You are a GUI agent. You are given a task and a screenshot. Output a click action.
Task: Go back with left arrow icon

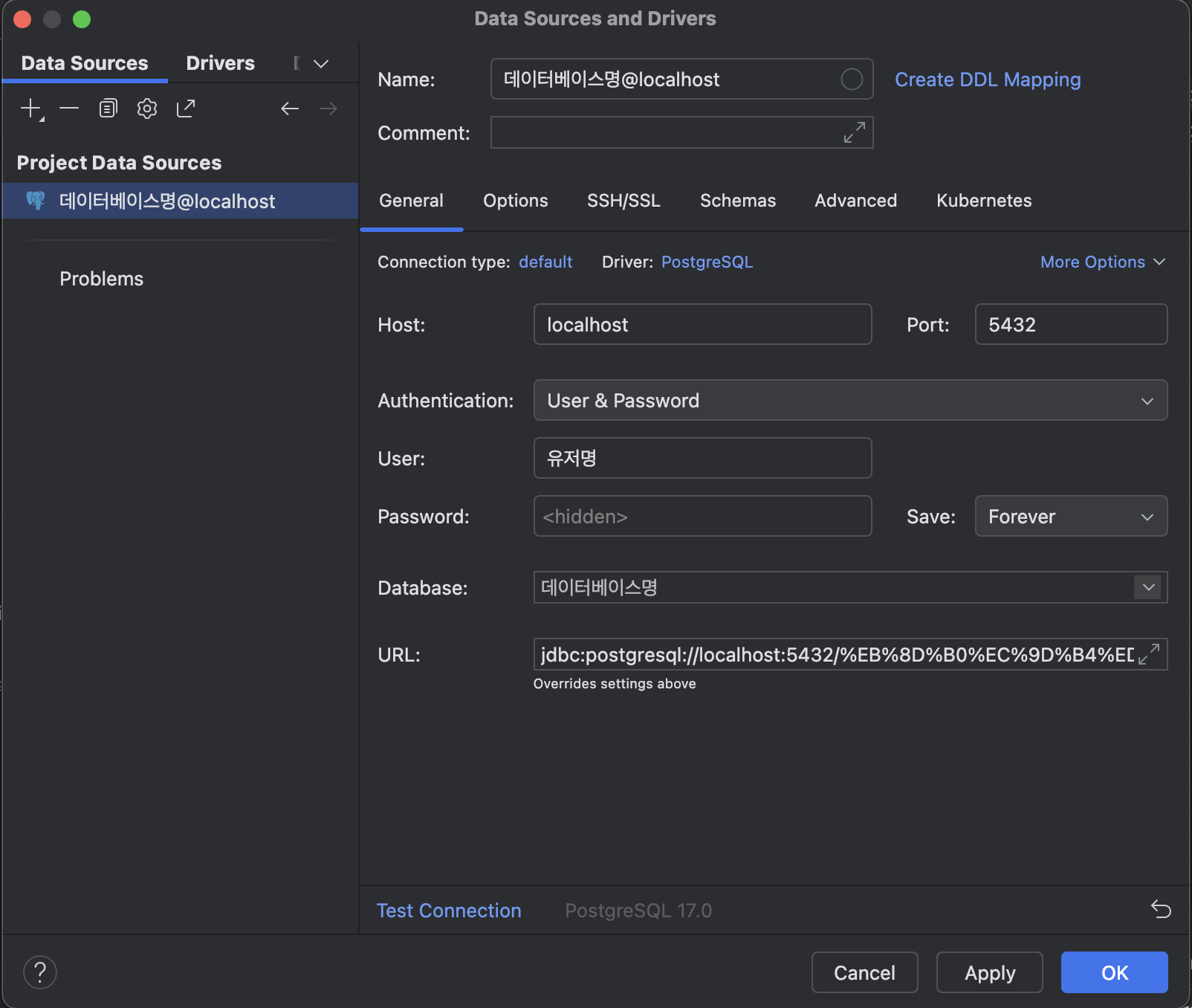290,109
